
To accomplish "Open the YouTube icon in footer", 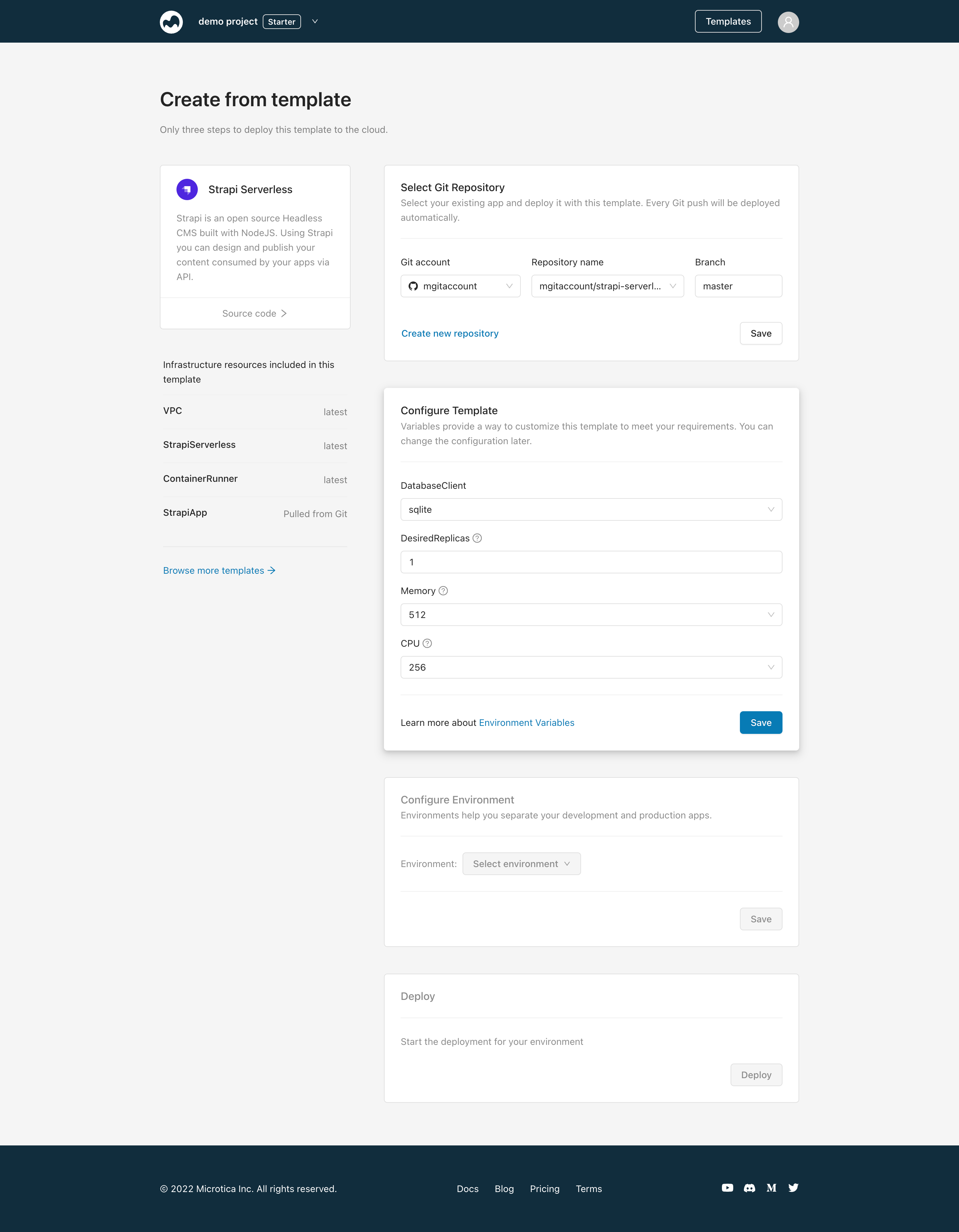I will [x=728, y=1187].
